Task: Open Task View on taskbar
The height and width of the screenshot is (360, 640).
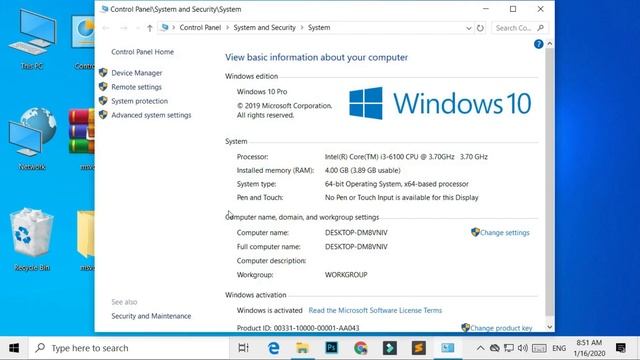Action: click(x=244, y=348)
